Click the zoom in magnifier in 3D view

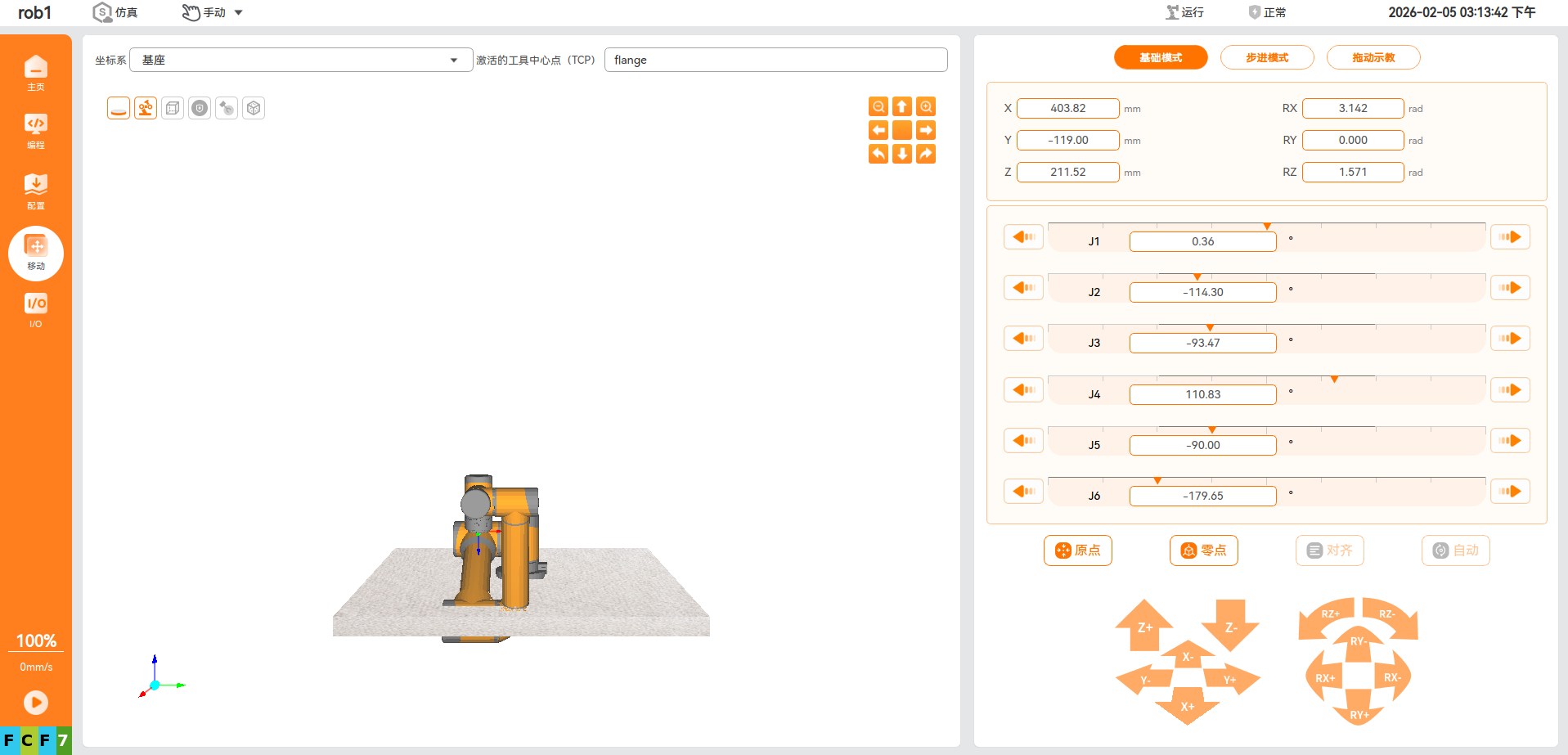point(926,107)
